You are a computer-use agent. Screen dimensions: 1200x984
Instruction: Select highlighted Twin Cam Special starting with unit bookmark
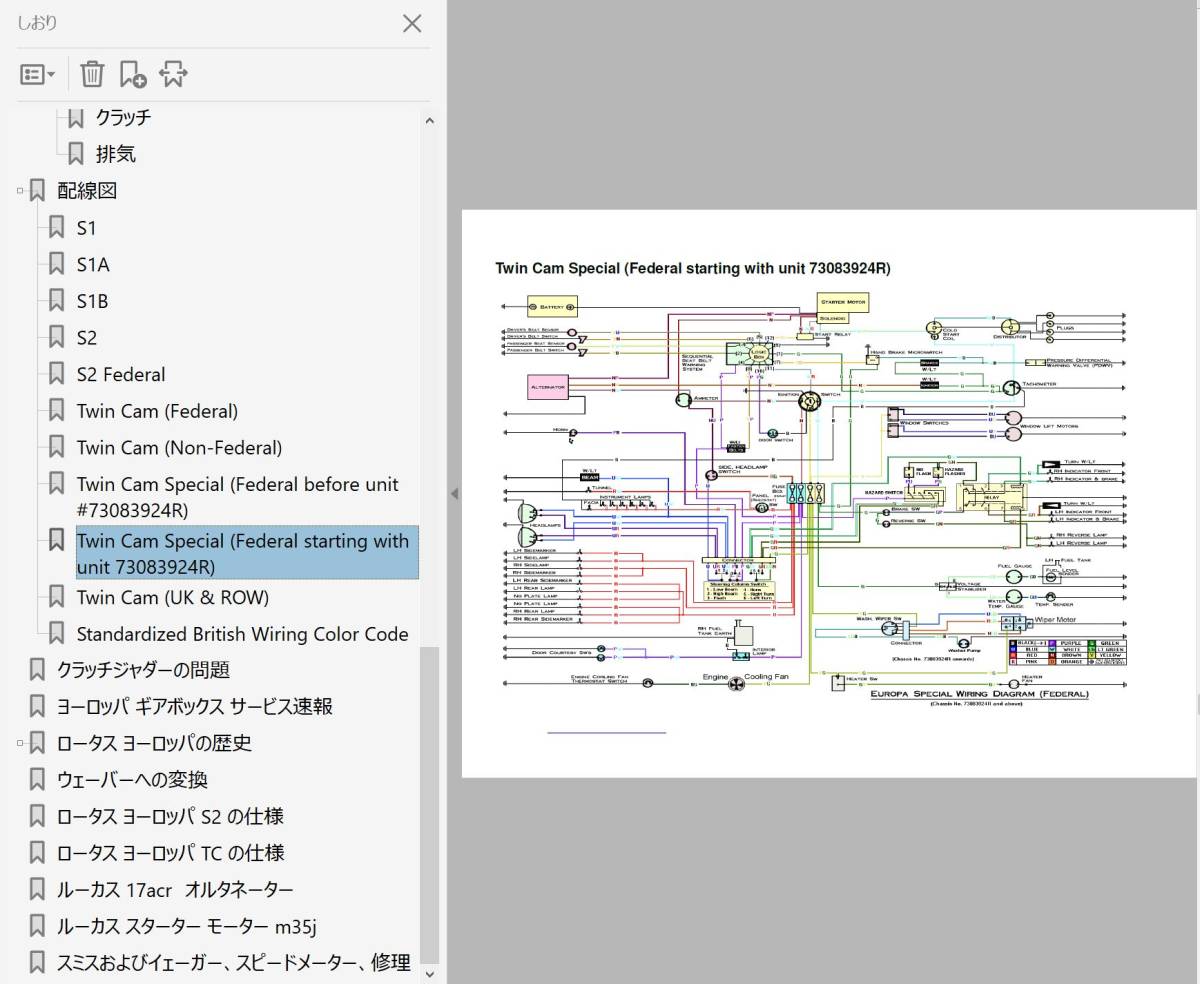pyautogui.click(x=247, y=553)
